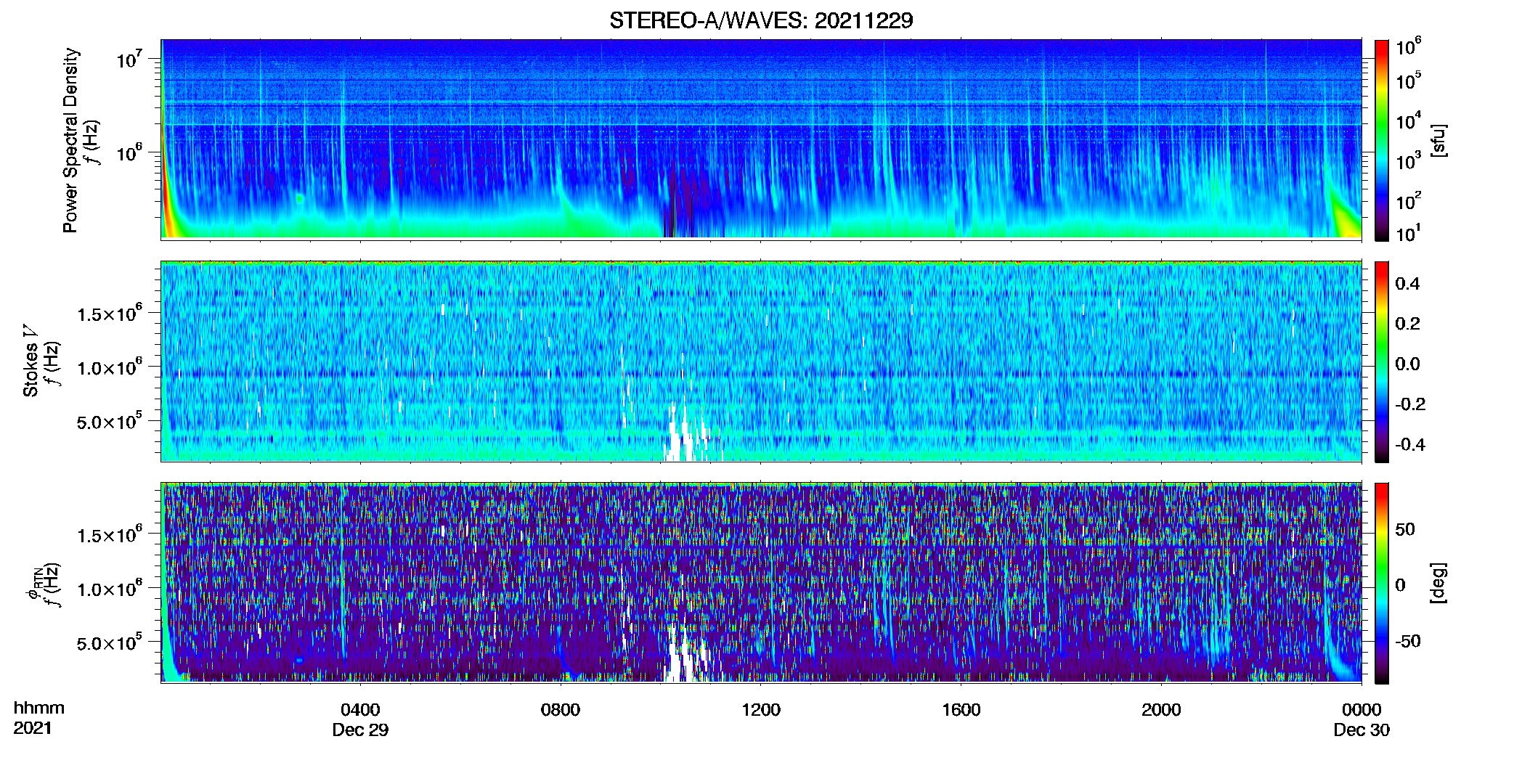
Task: Click the 10^3 label on the sfu color bar
Action: point(1408,160)
